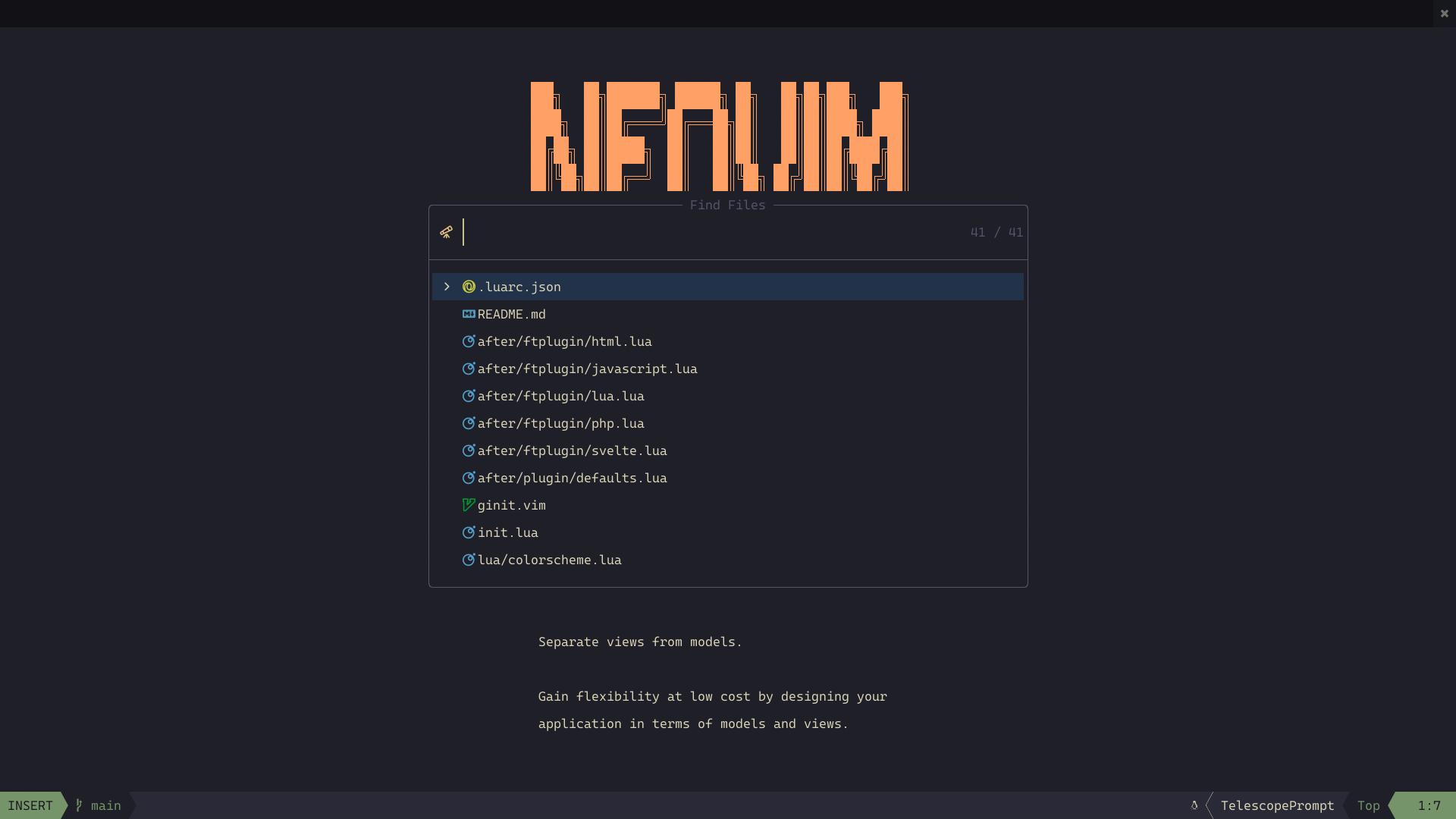Click the selection caret before .luarc.json
The height and width of the screenshot is (819, 1456).
(447, 287)
